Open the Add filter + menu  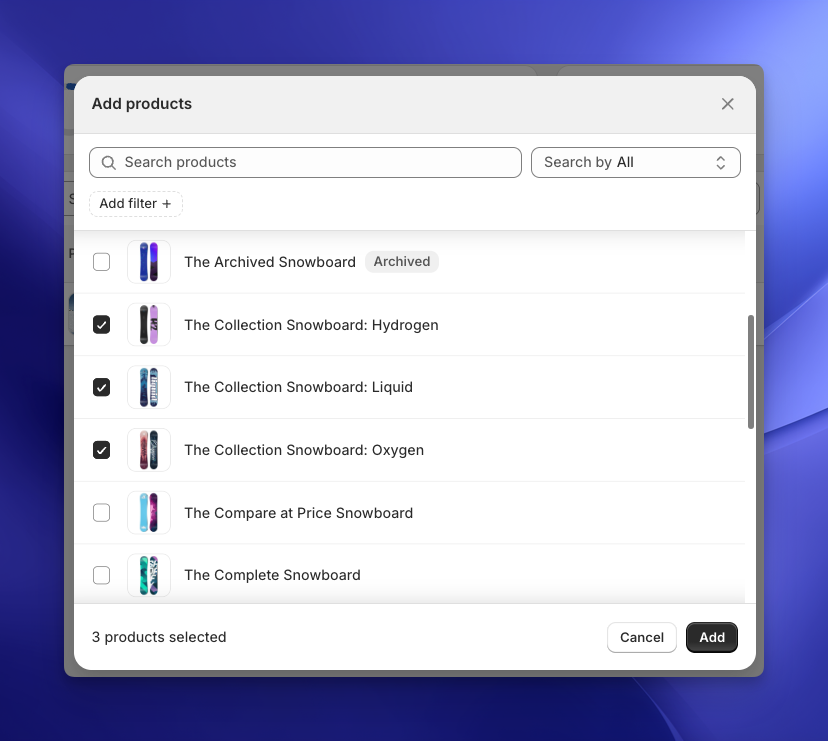(x=136, y=204)
